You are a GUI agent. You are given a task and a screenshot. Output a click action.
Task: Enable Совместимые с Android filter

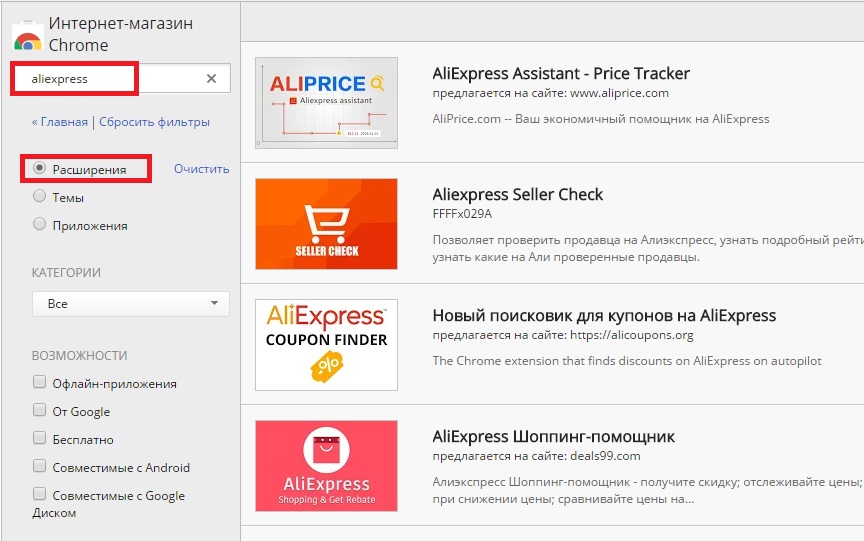[x=40, y=466]
